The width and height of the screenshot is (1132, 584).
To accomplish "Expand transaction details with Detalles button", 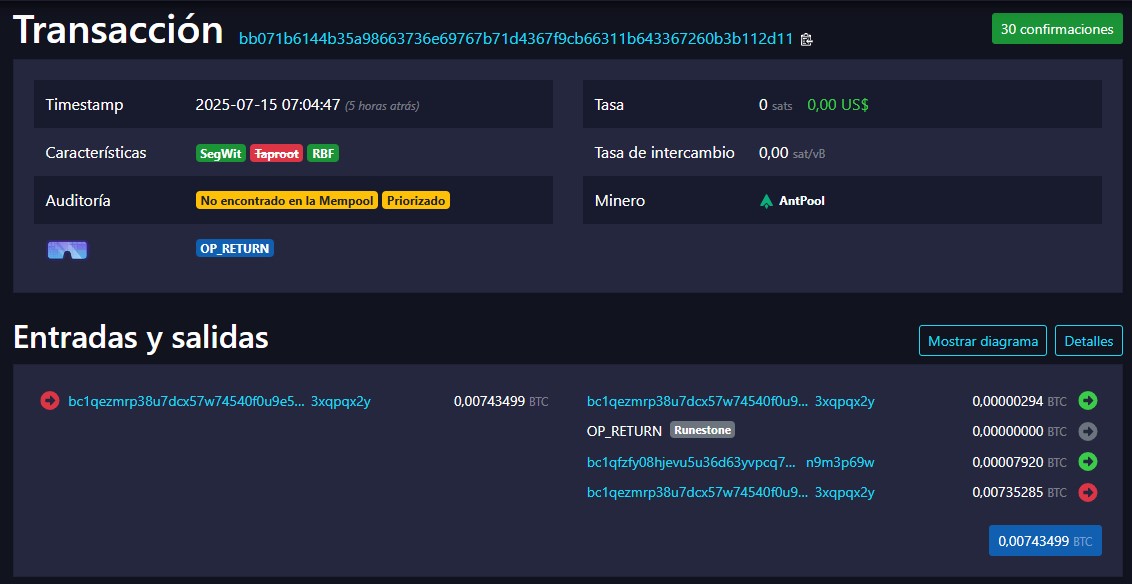I will [1088, 341].
